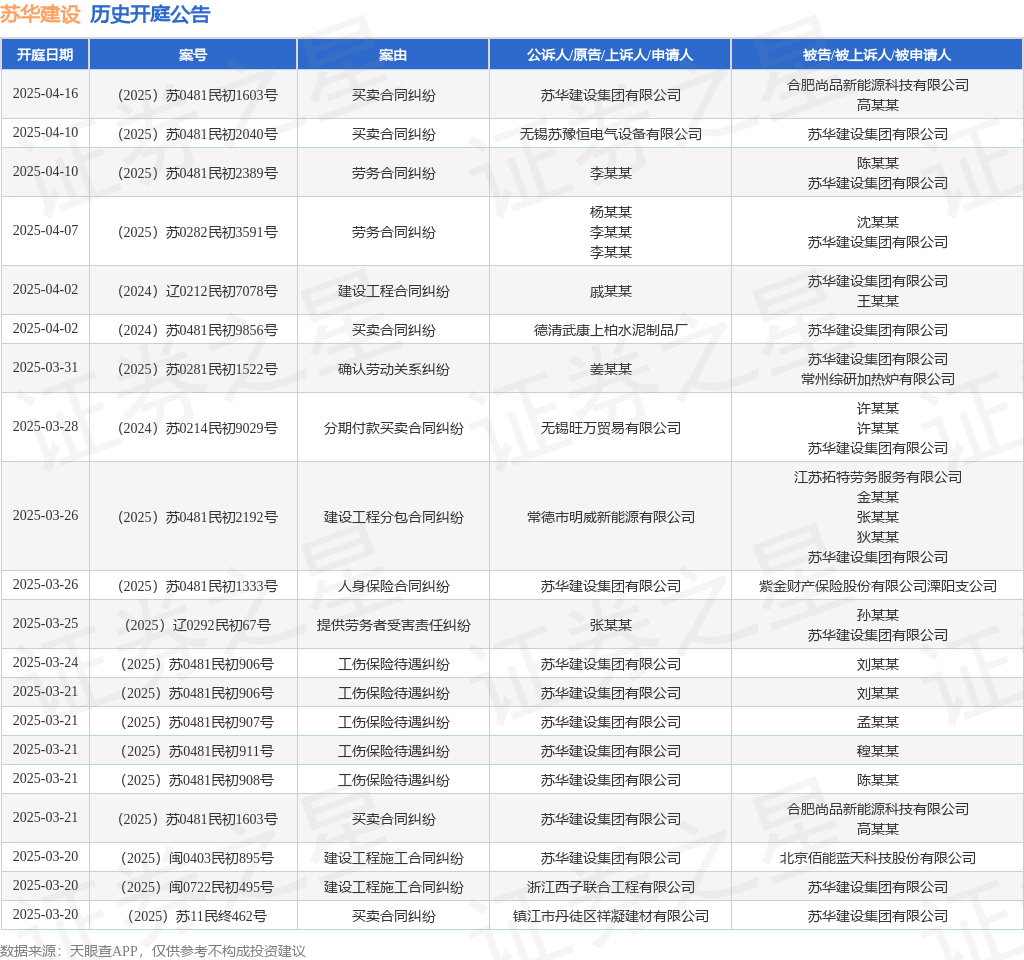Screen dimensions: 1024x960
Task: Select case number (2025)苏0481民初911号
Action: (x=197, y=752)
